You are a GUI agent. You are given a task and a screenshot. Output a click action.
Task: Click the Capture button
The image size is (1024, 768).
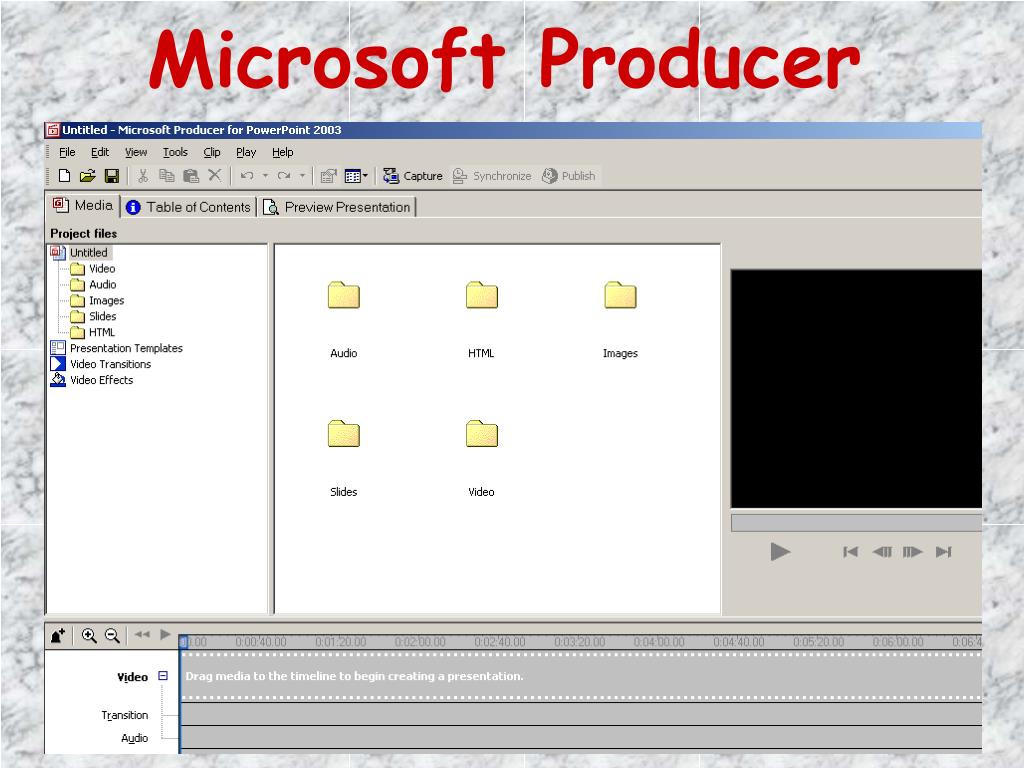413,176
